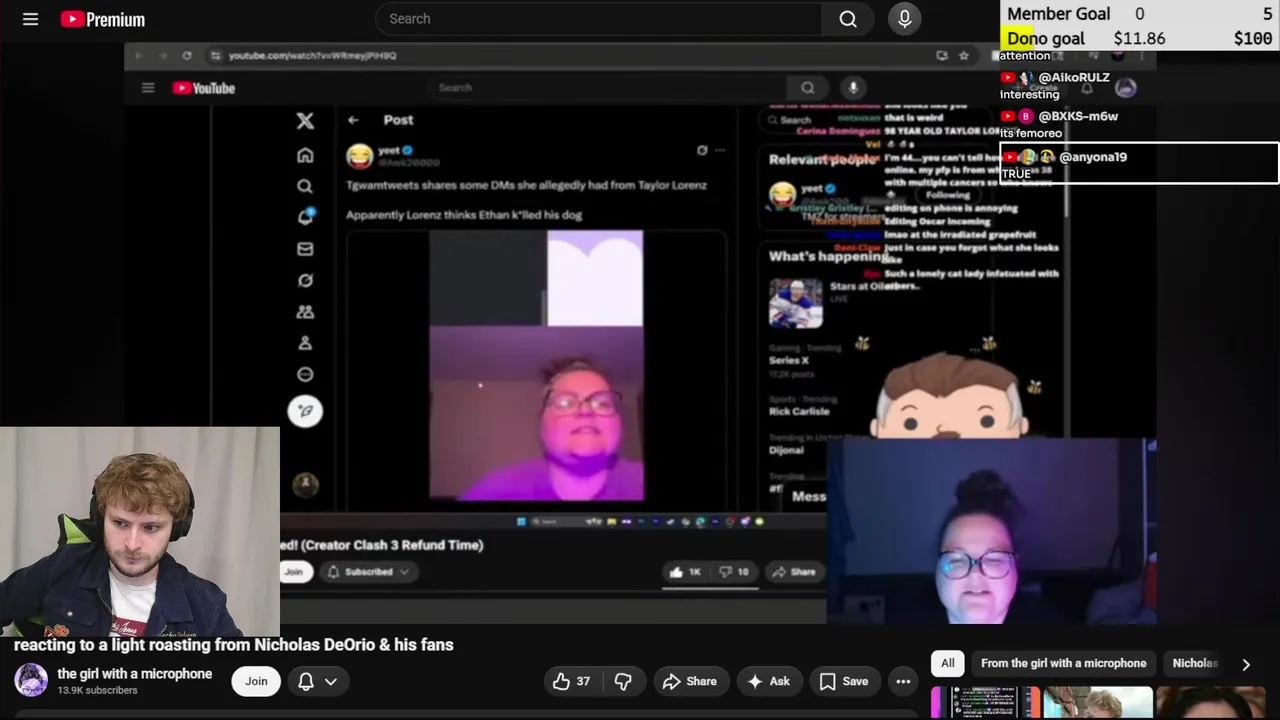
Task: Click X Grok icon in sidebar
Action: pyautogui.click(x=305, y=280)
